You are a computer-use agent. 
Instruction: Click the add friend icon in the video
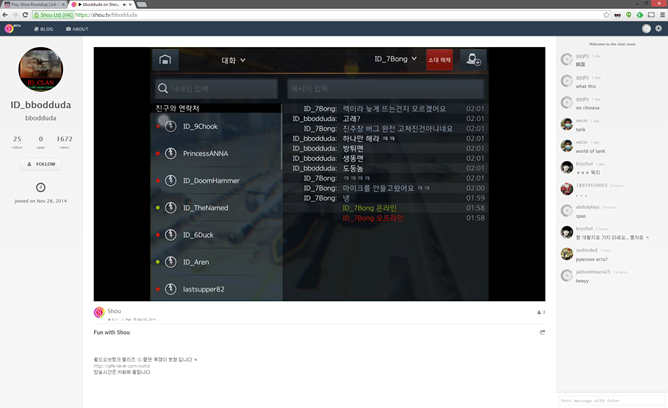tap(473, 60)
